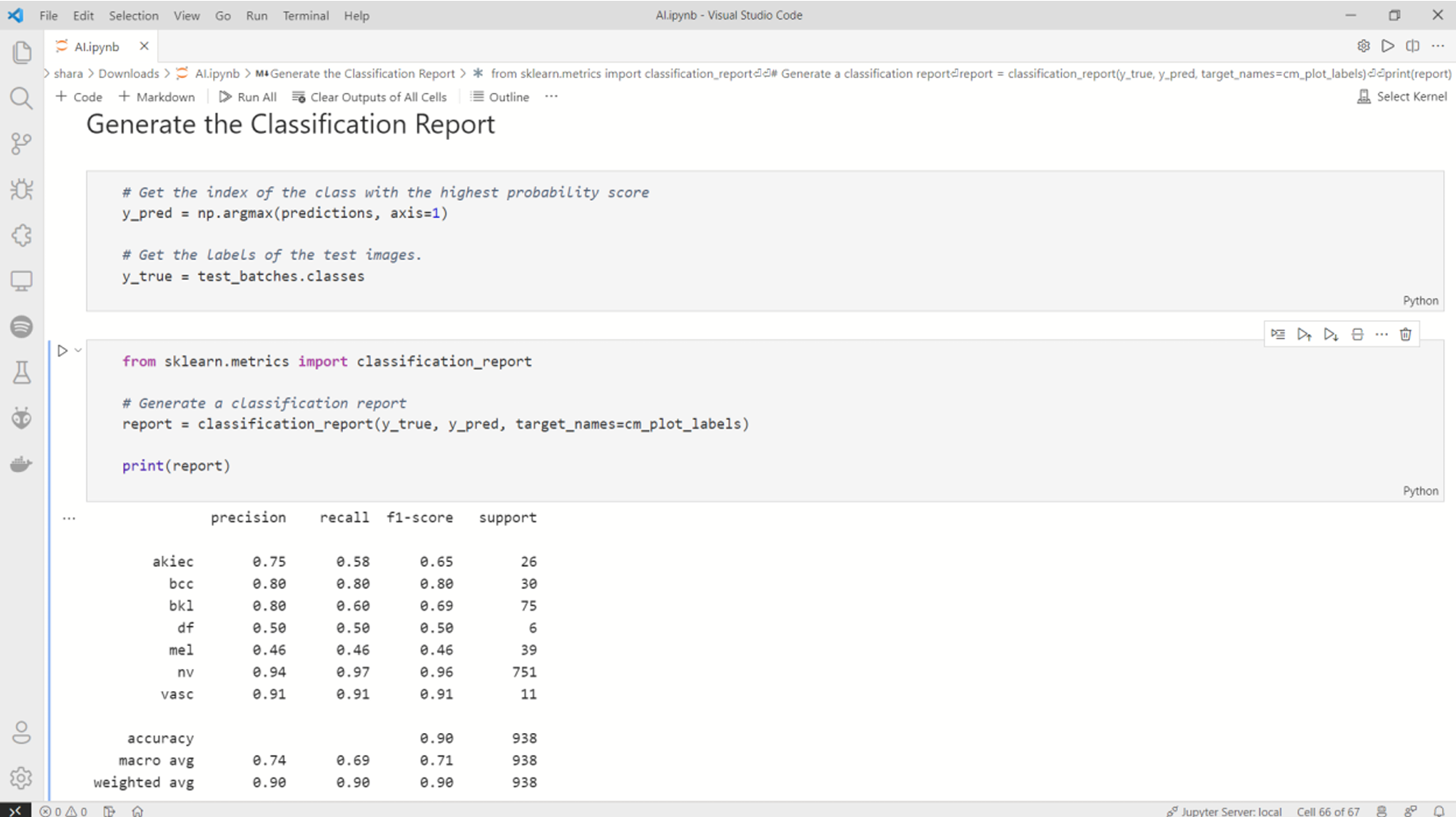Open the Accounts menu
Screen dimensions: 1456x817
click(21, 732)
